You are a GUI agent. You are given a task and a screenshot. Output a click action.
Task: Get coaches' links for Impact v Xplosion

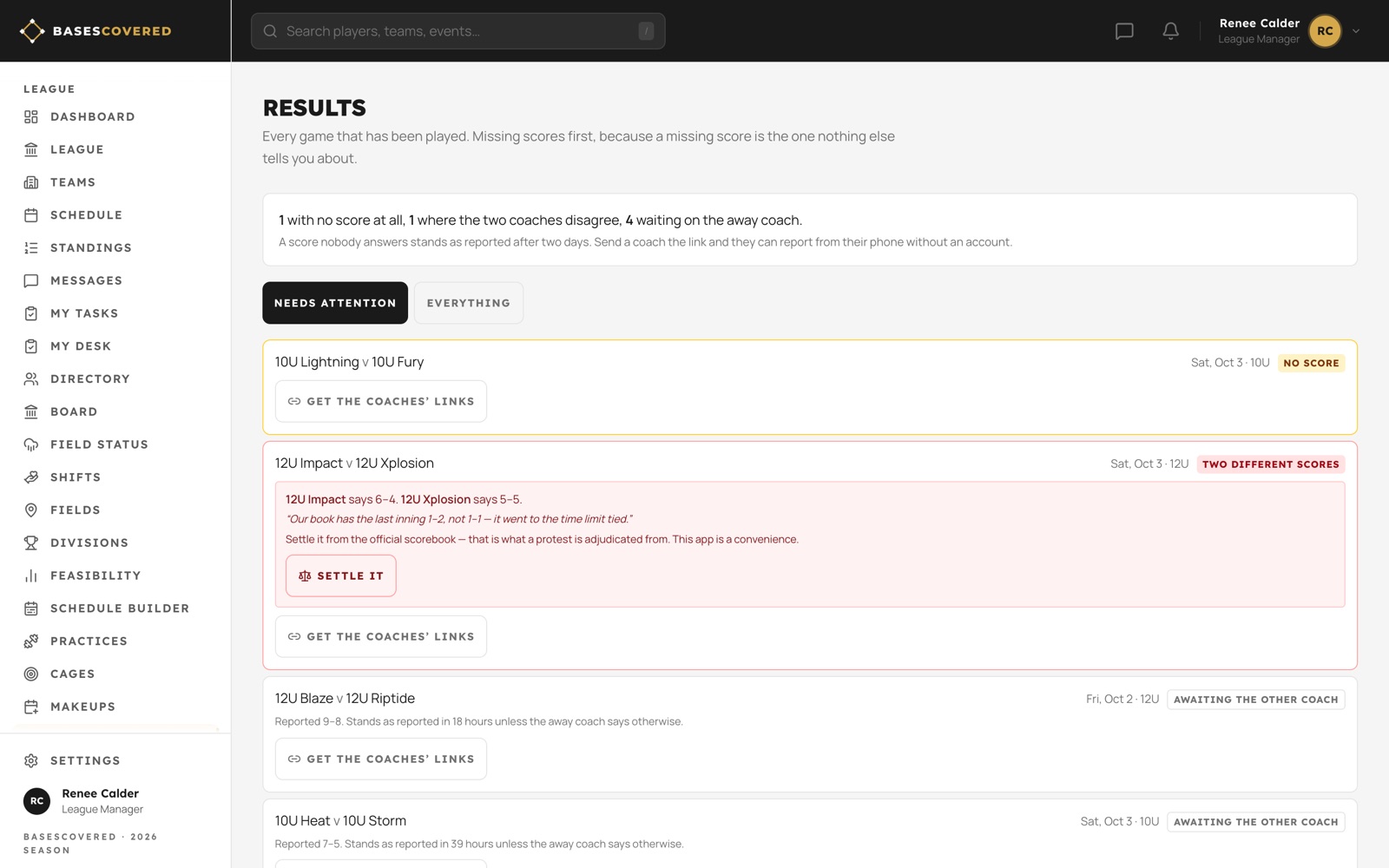click(x=381, y=636)
